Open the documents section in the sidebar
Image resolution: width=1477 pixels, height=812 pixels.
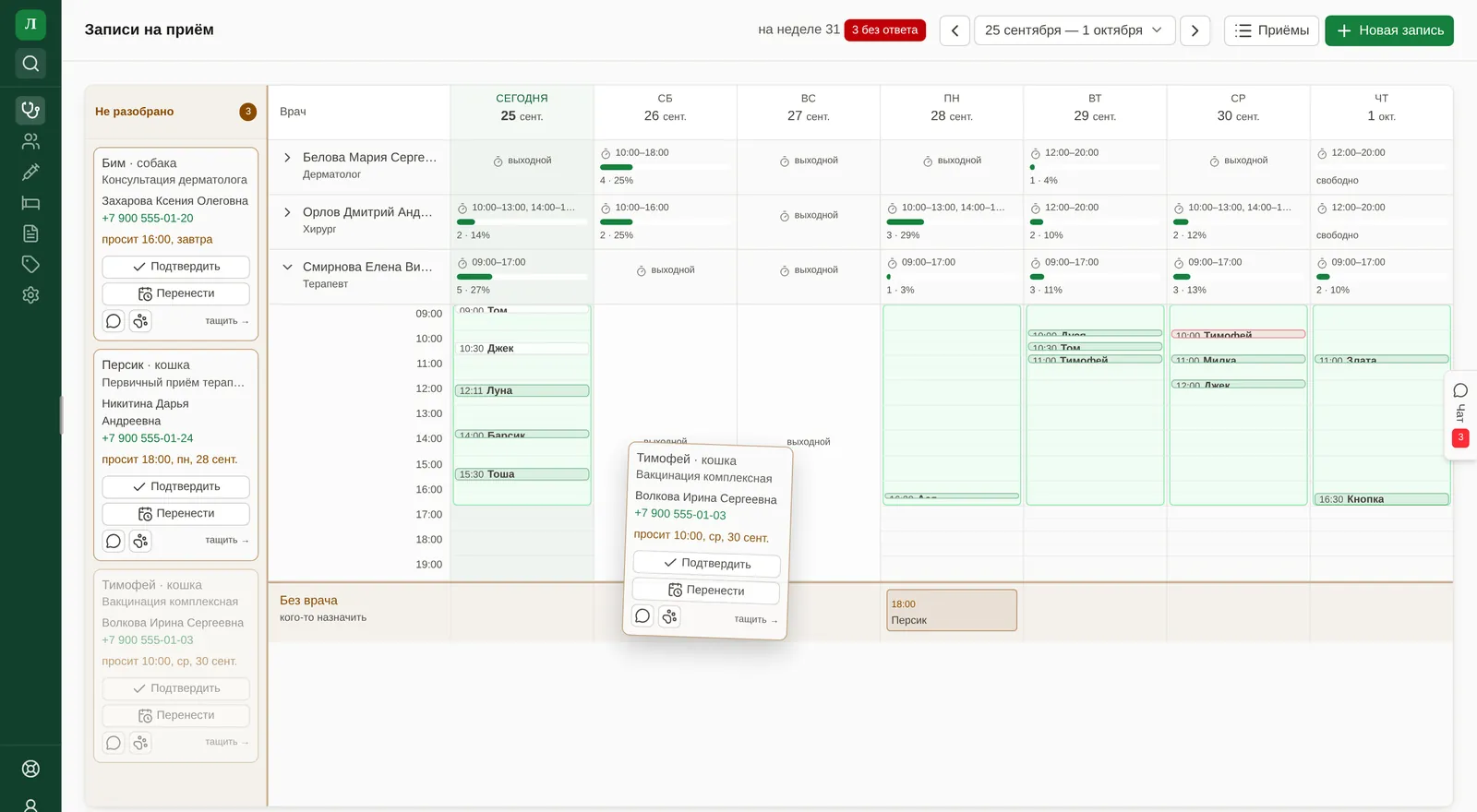click(30, 233)
